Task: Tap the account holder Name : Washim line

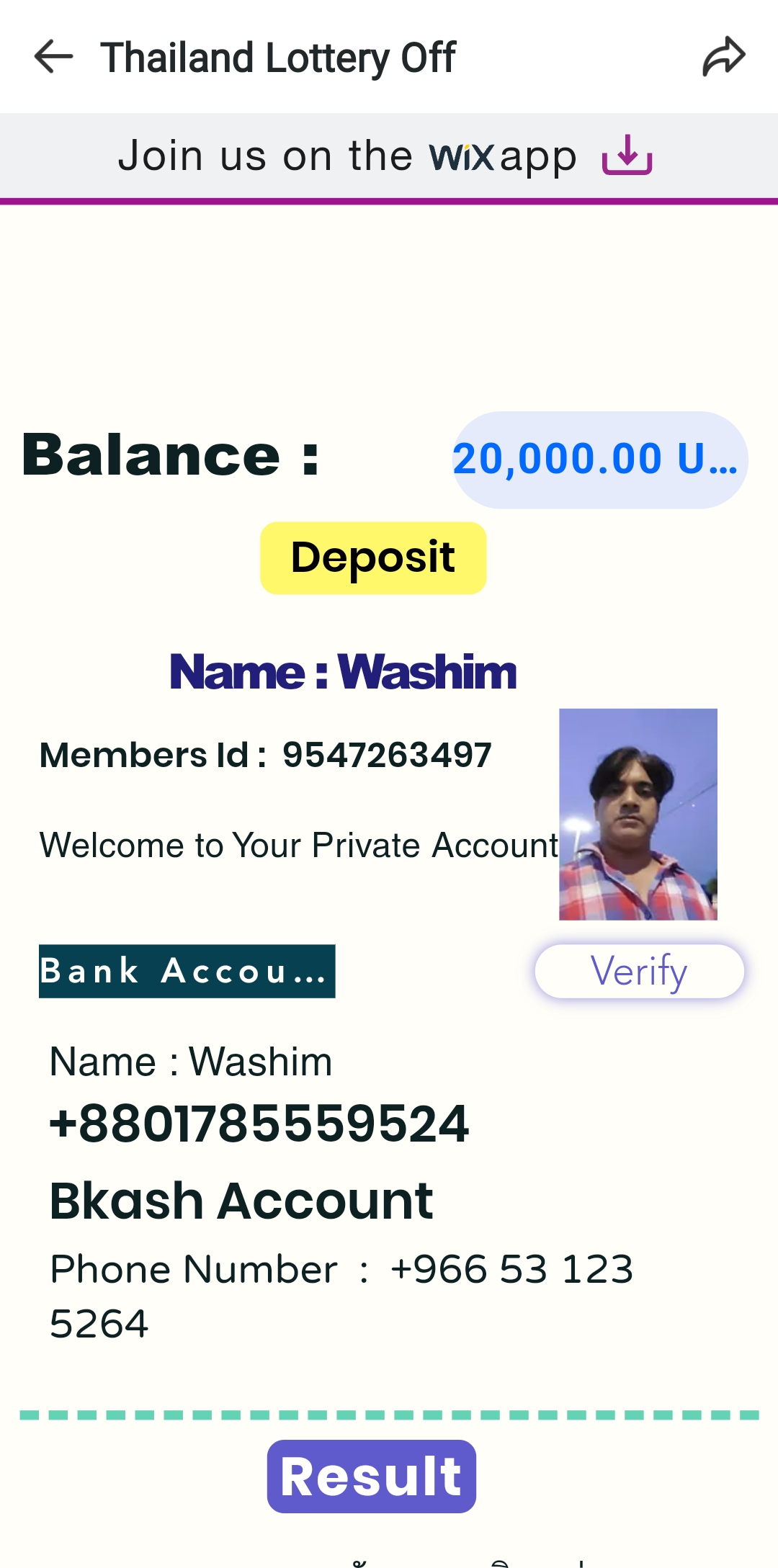Action: [x=191, y=1062]
